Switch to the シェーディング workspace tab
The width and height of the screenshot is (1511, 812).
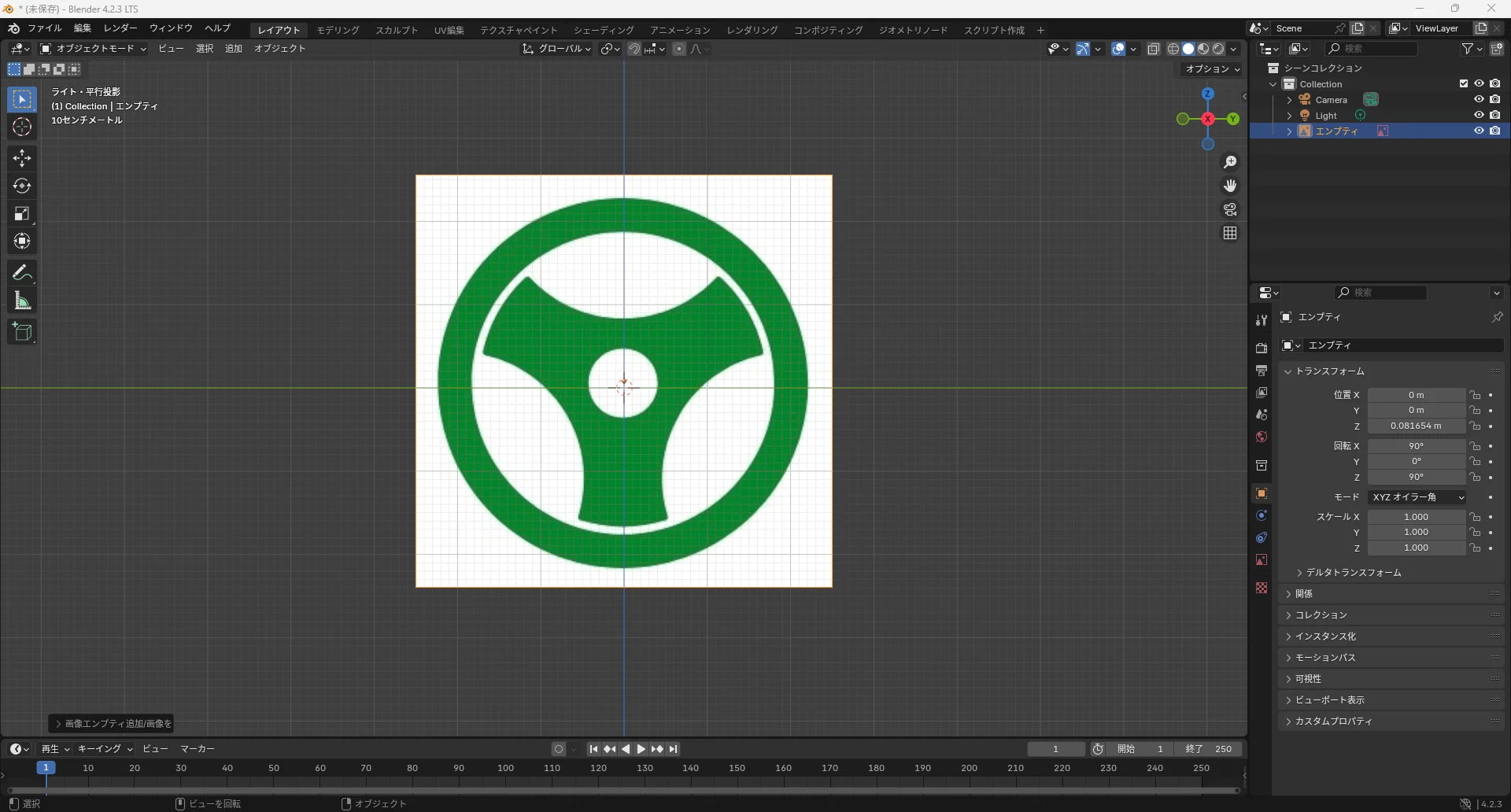604,30
